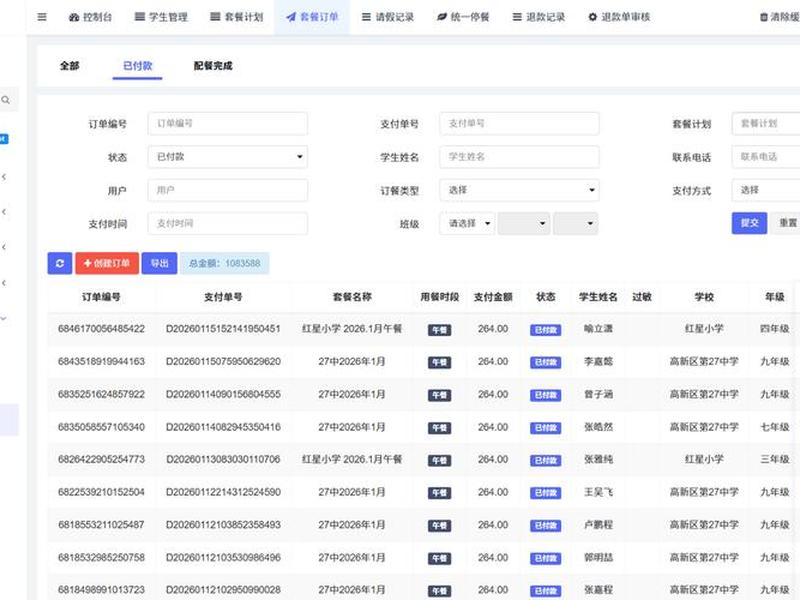Click 红星小学 in the 6846170056485422 row
This screenshot has height=600, width=800.
tap(704, 329)
